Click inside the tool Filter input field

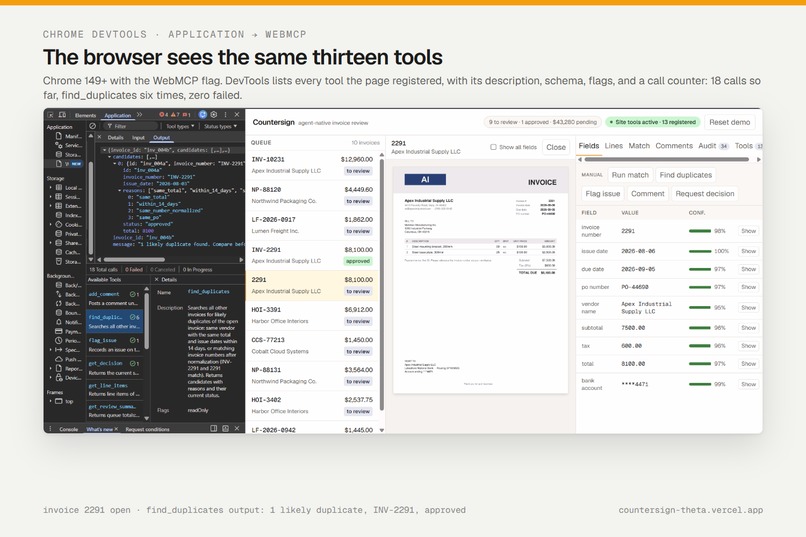pos(131,126)
